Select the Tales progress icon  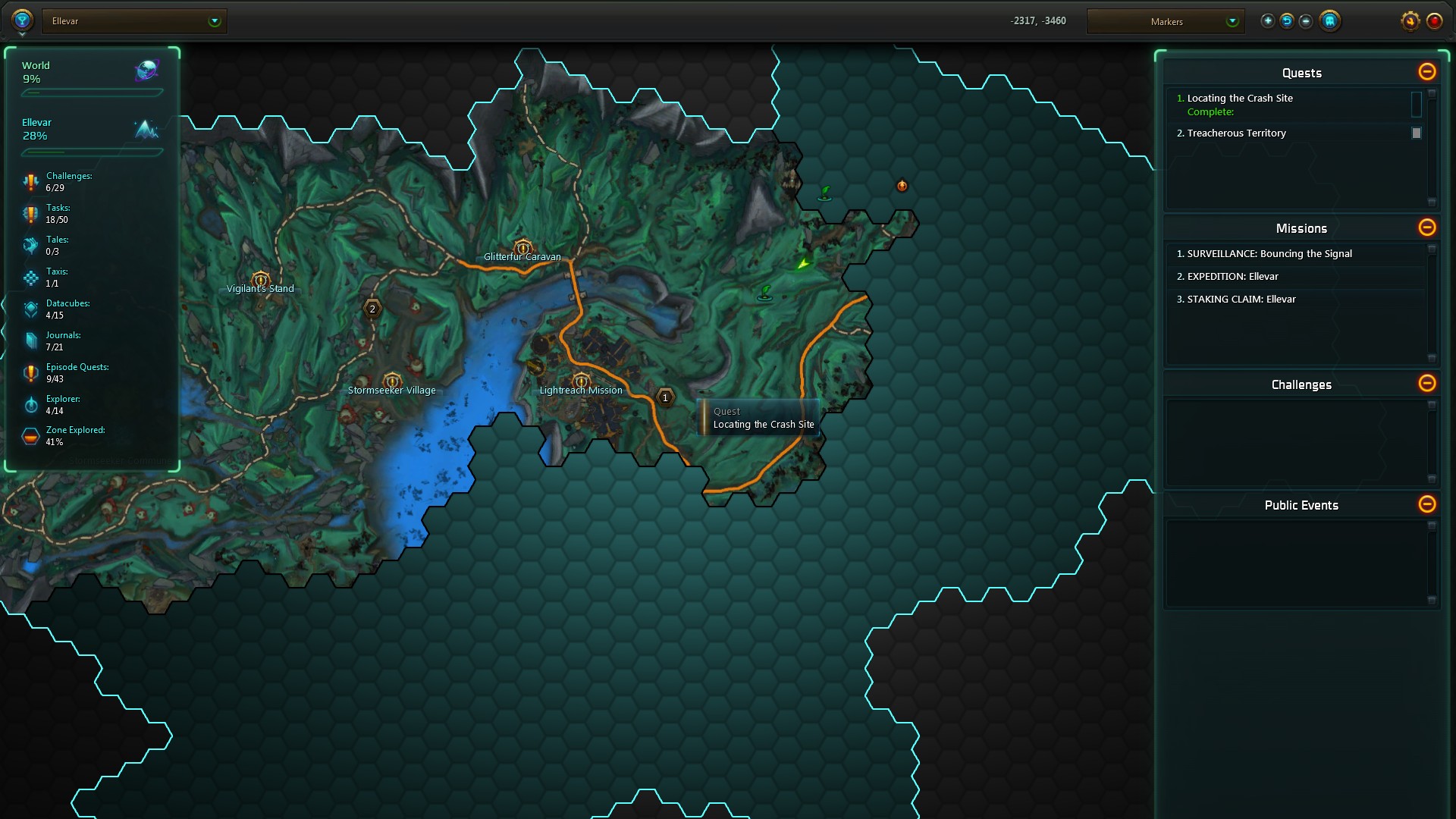[30, 246]
